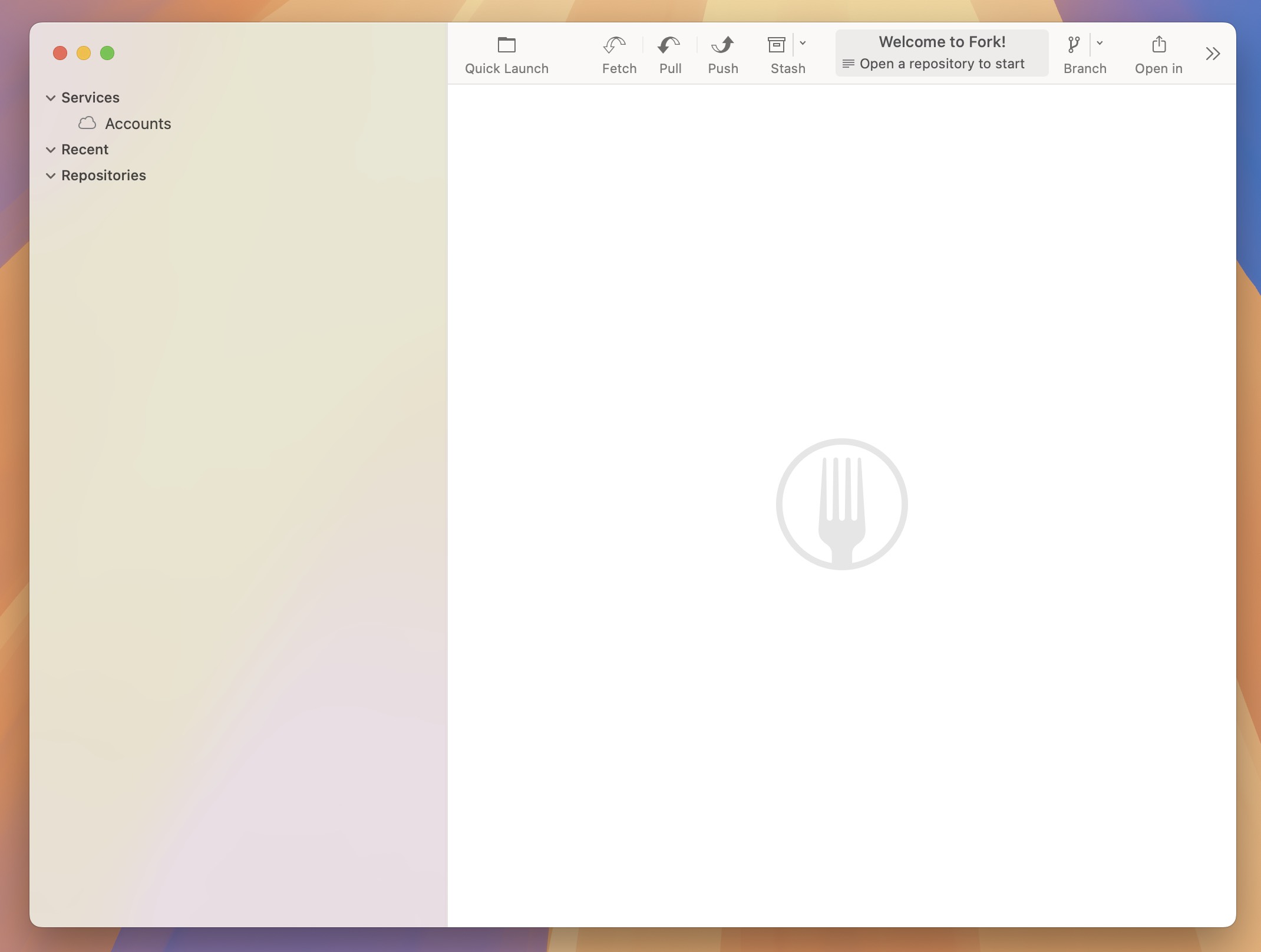Click the Welcome to Fork message
1261x952 pixels.
click(x=941, y=41)
